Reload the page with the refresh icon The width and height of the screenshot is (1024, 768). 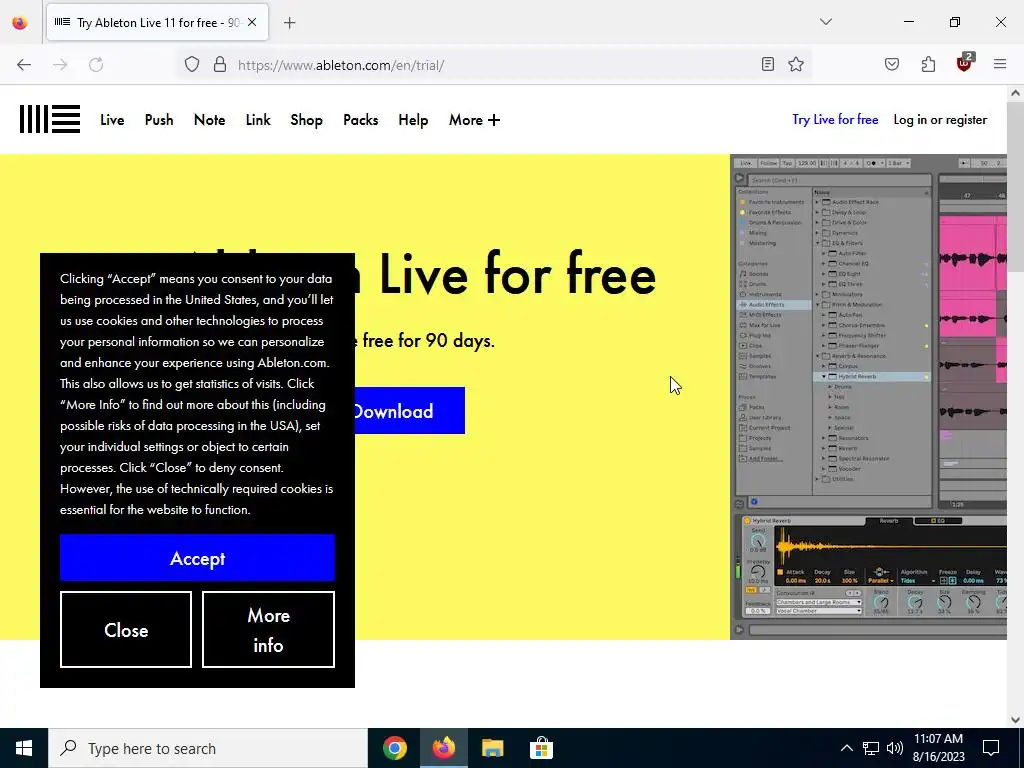pyautogui.click(x=96, y=65)
